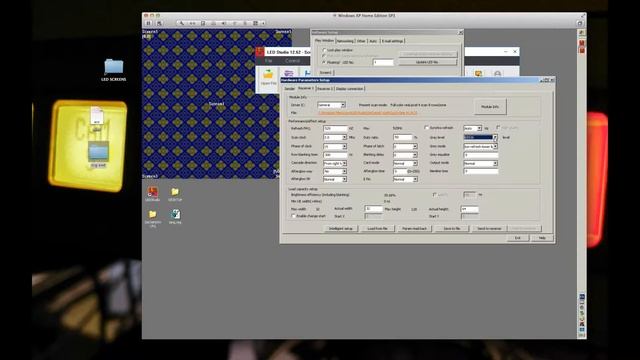Image resolution: width=640 pixels, height=360 pixels.
Task: Click Load from file button
Action: coord(377,229)
